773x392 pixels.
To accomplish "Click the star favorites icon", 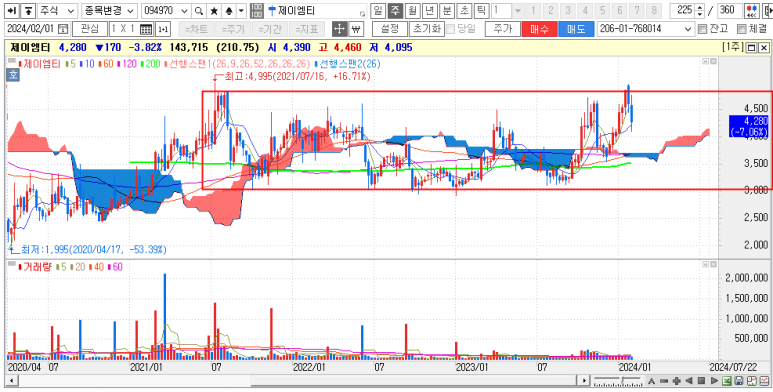I will pos(213,10).
